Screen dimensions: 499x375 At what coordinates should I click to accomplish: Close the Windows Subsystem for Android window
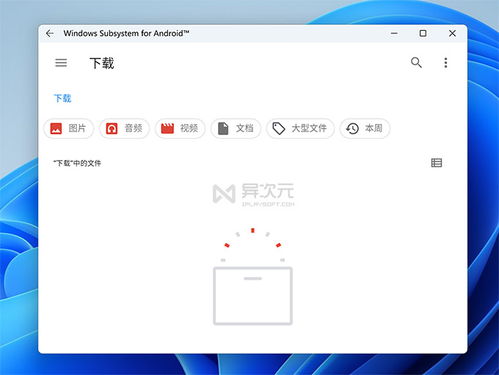tap(452, 33)
